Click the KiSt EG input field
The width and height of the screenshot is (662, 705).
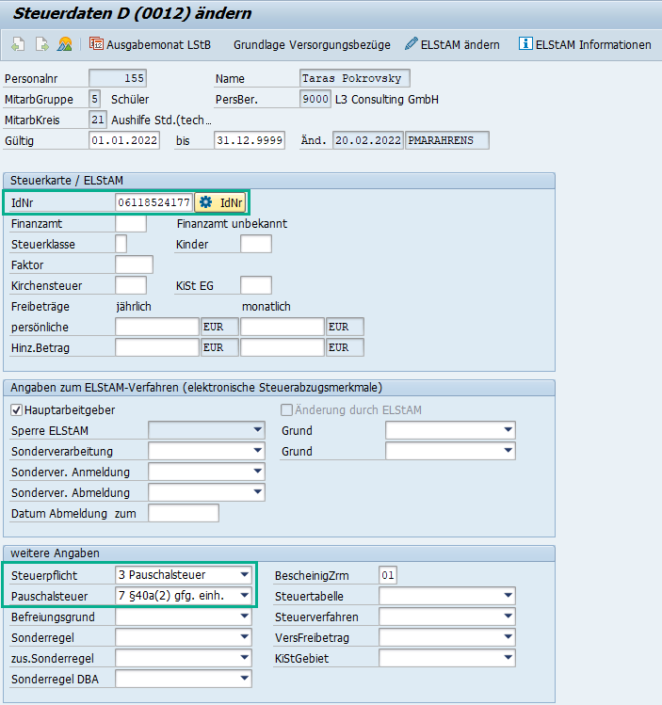click(x=256, y=286)
